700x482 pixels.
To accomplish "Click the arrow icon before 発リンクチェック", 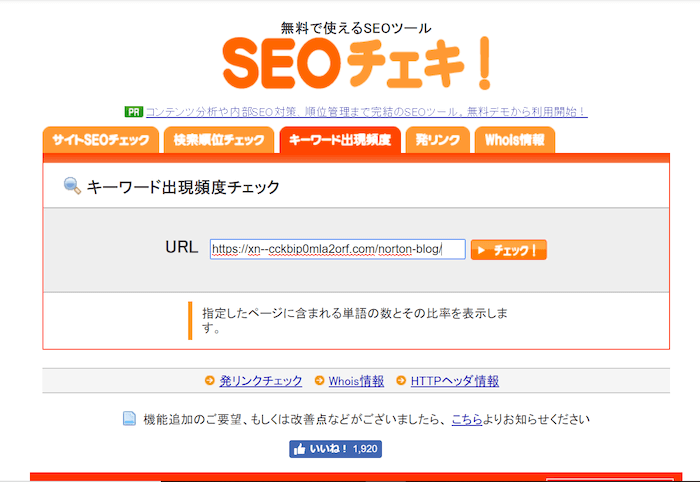I will point(209,380).
